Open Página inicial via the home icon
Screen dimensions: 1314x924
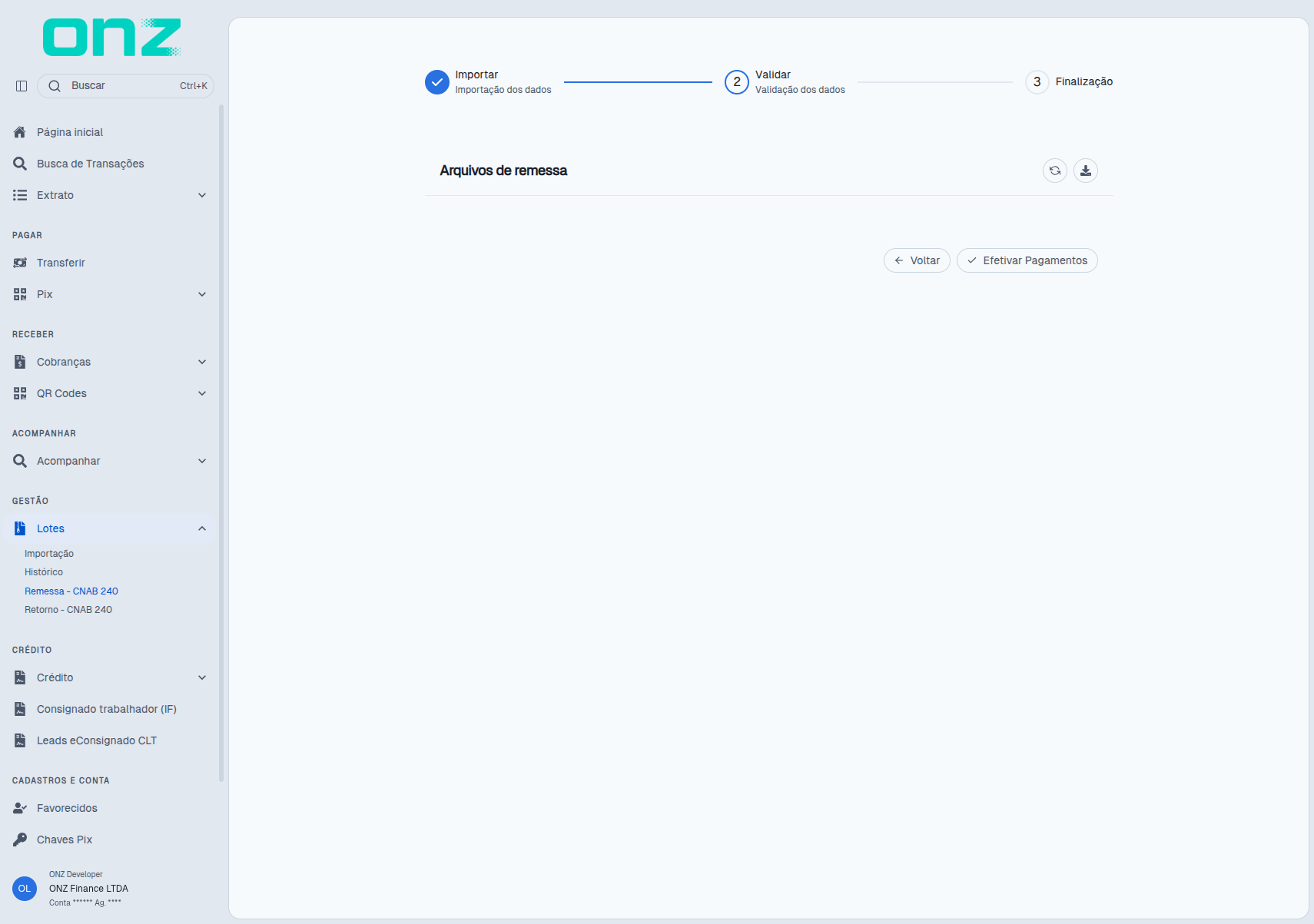point(20,132)
